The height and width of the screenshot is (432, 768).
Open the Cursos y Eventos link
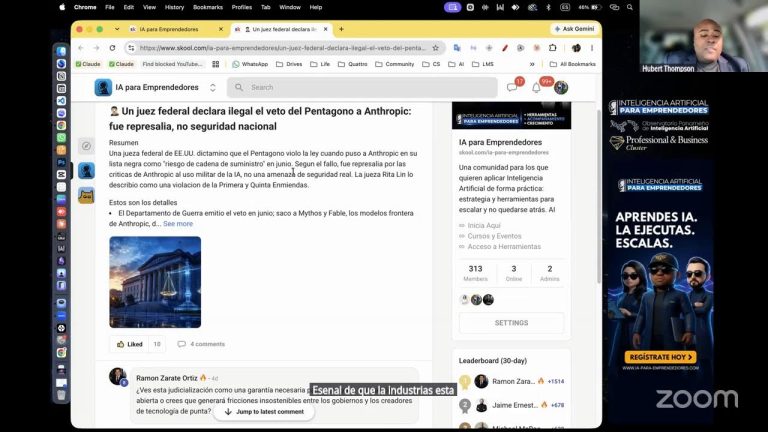point(494,236)
